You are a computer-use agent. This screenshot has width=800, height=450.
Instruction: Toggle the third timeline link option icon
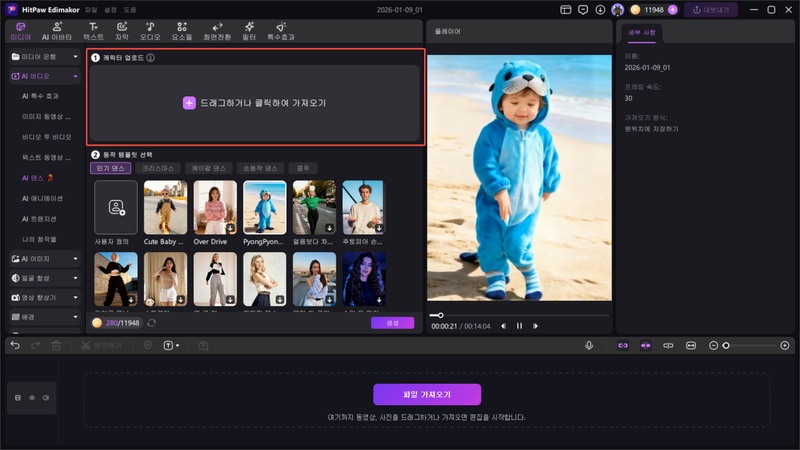[668, 345]
